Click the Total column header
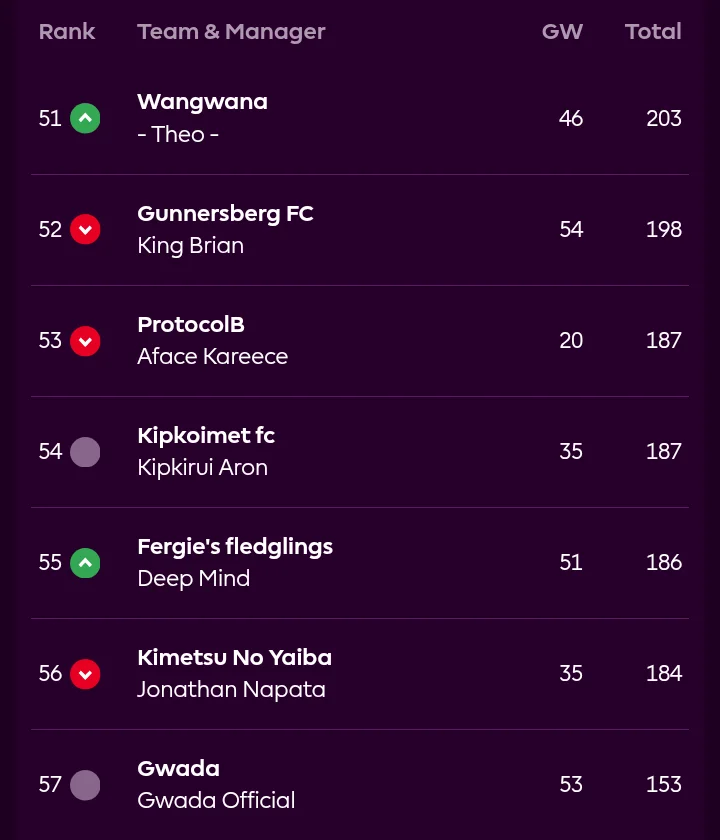720x840 pixels. pyautogui.click(x=653, y=32)
